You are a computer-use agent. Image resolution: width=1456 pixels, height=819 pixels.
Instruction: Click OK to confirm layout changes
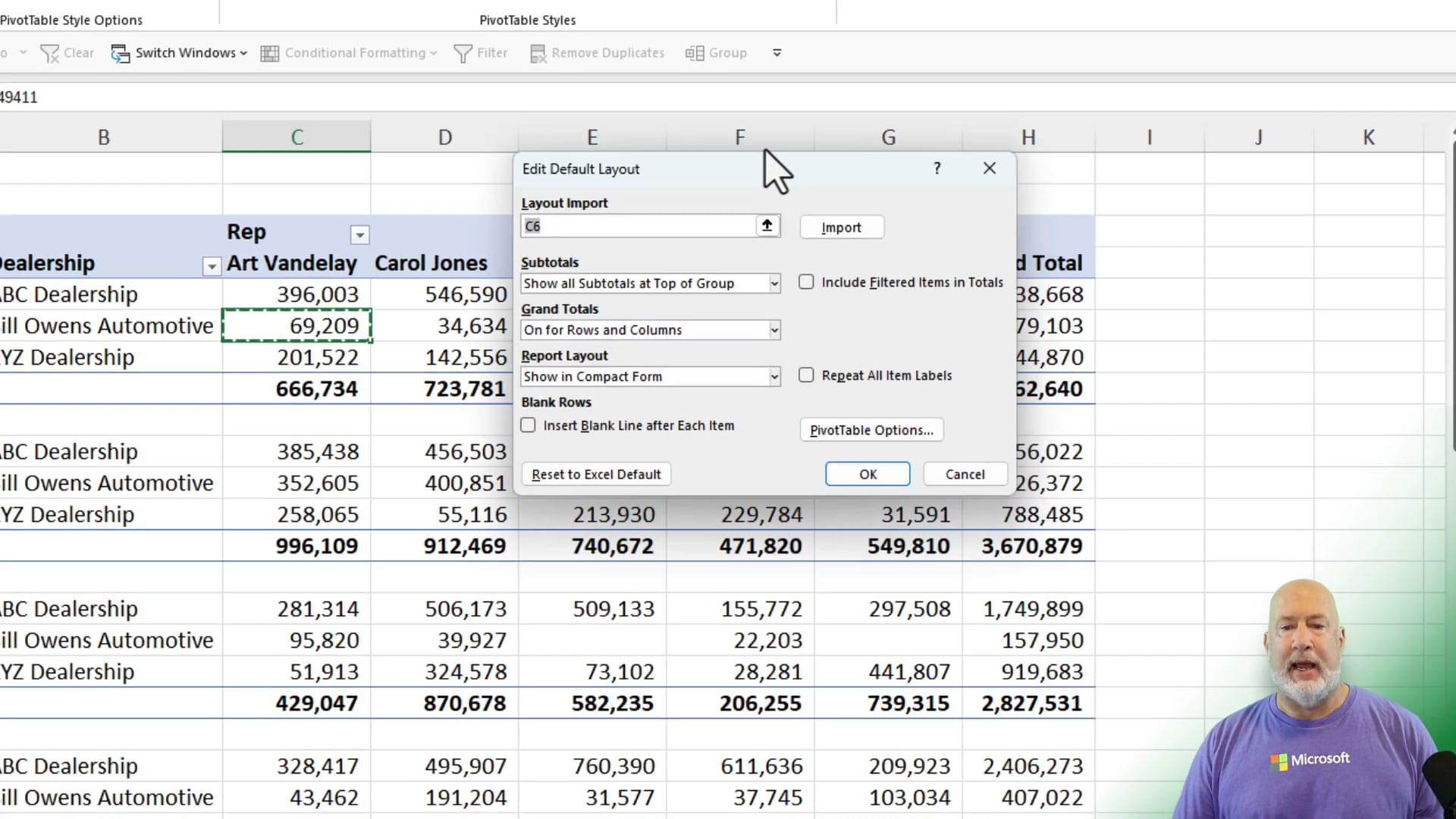[x=867, y=474]
